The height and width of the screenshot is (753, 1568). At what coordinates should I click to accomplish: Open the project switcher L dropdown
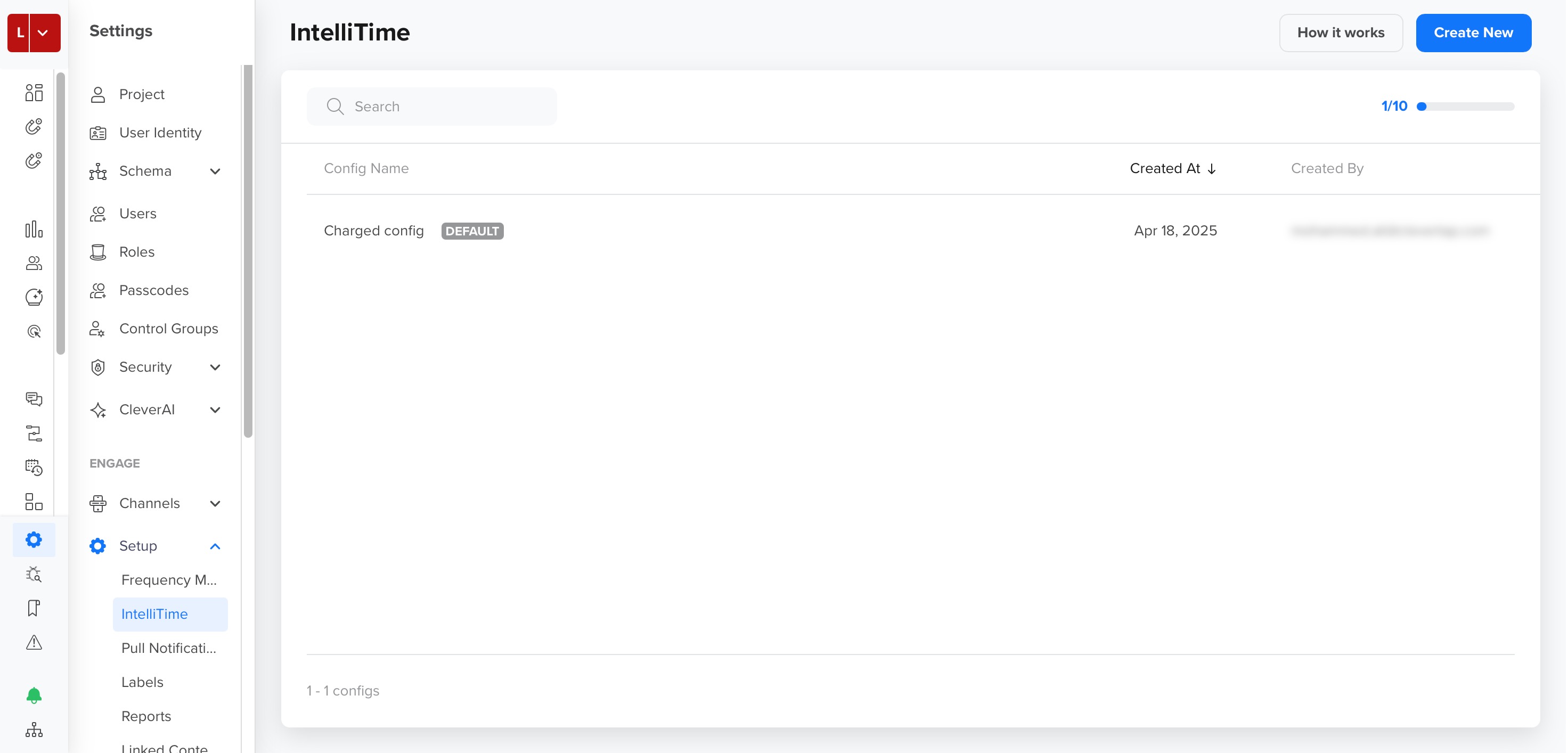point(34,32)
